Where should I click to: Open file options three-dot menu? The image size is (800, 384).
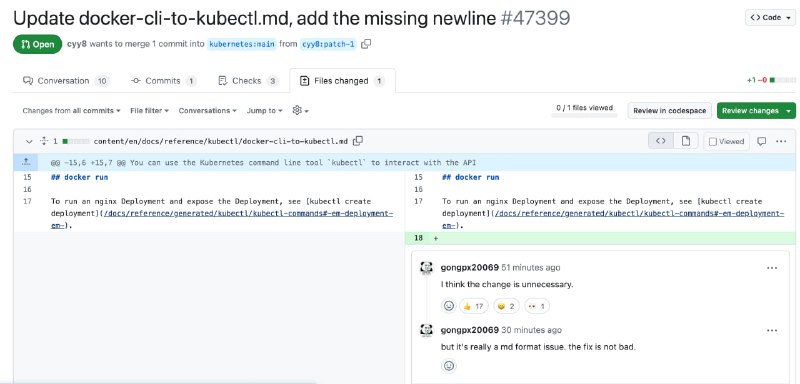(x=781, y=141)
